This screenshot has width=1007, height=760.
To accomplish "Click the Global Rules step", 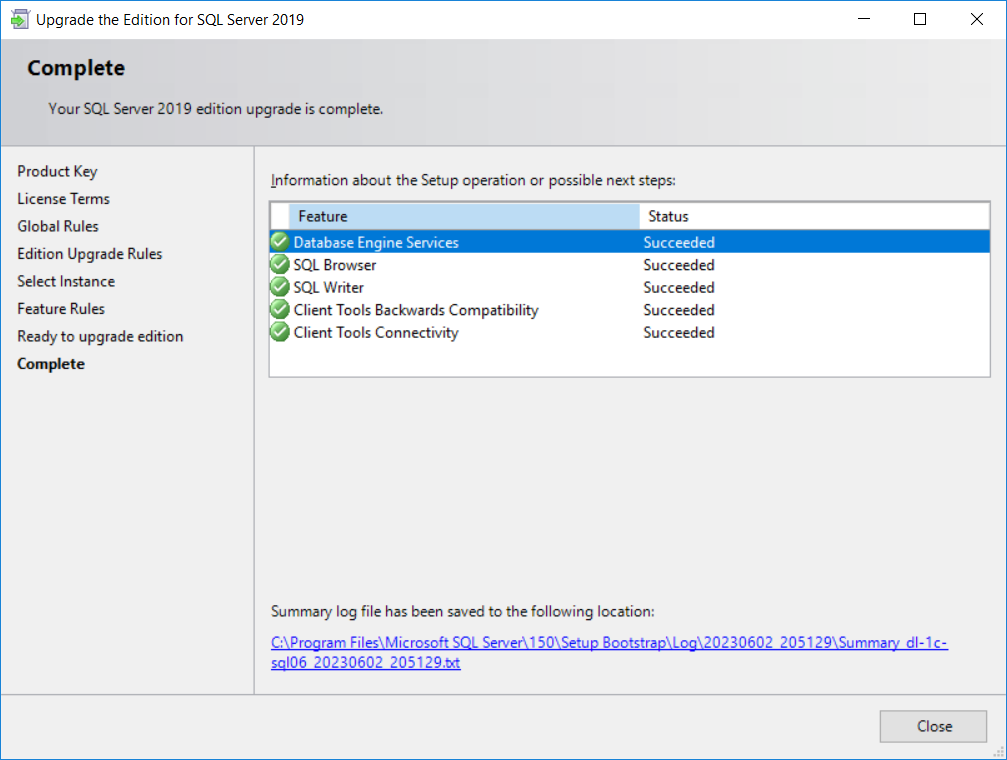I will [x=58, y=226].
